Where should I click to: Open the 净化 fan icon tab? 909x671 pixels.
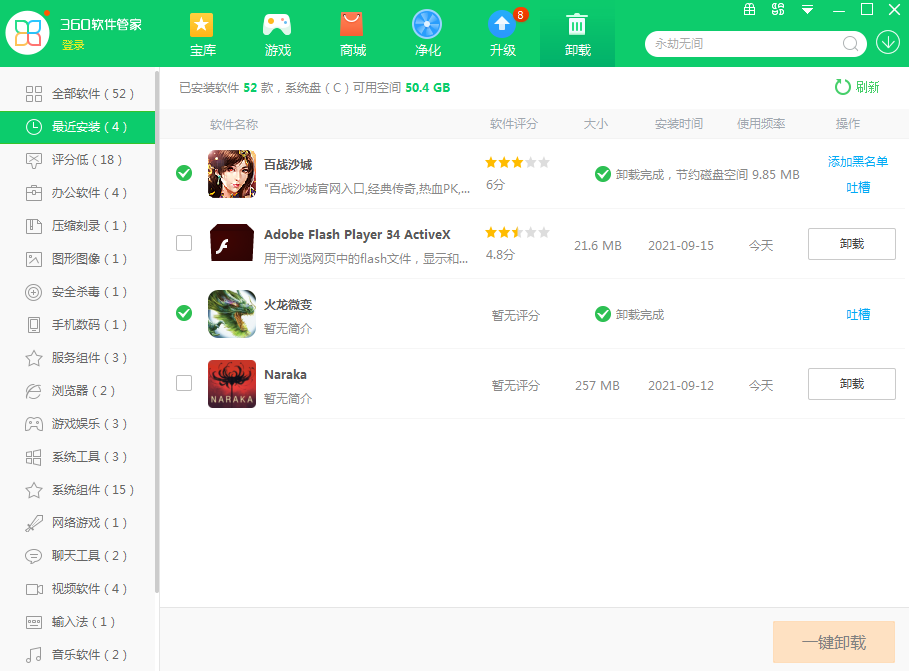427,34
